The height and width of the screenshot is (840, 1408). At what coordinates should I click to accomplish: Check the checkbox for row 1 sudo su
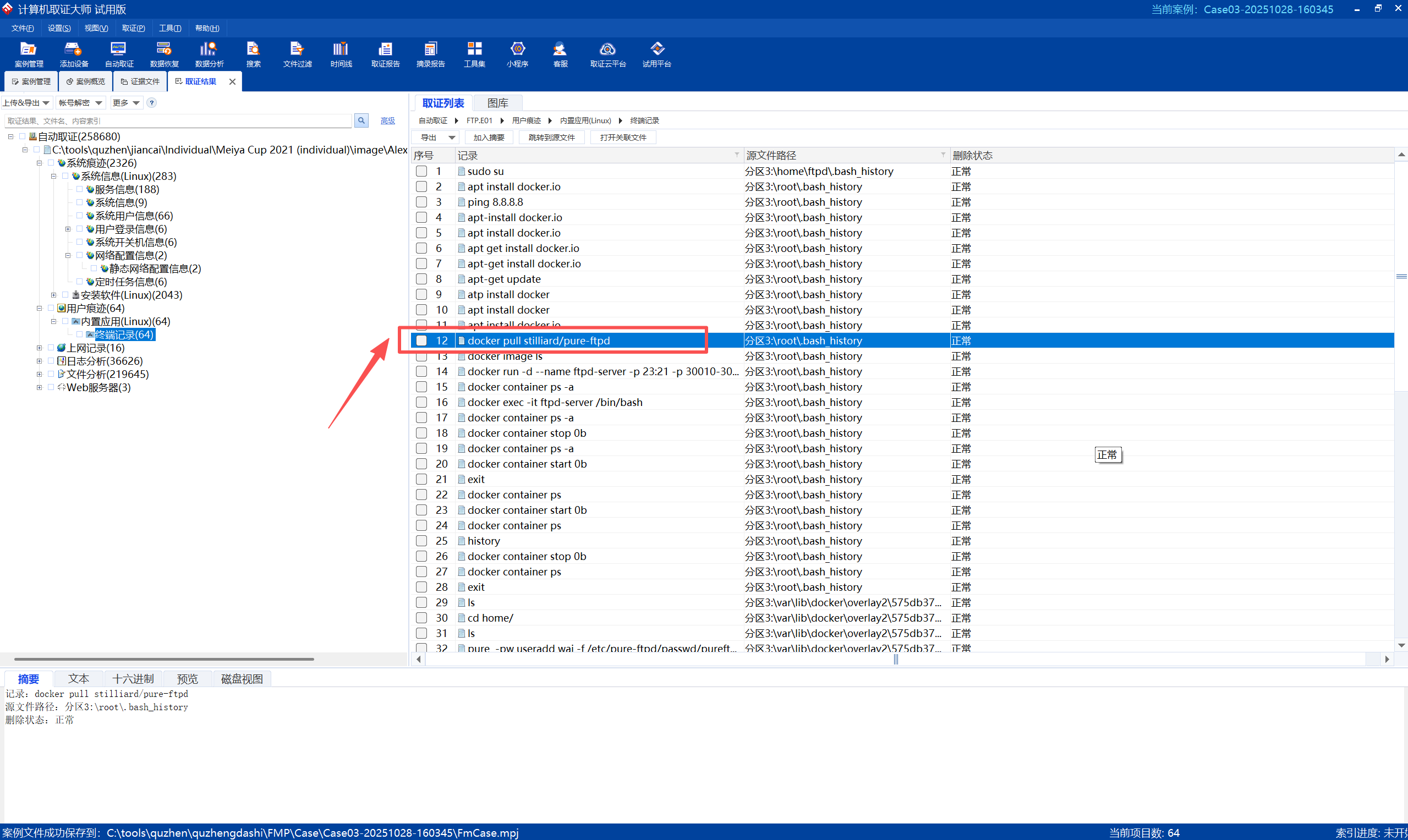421,171
